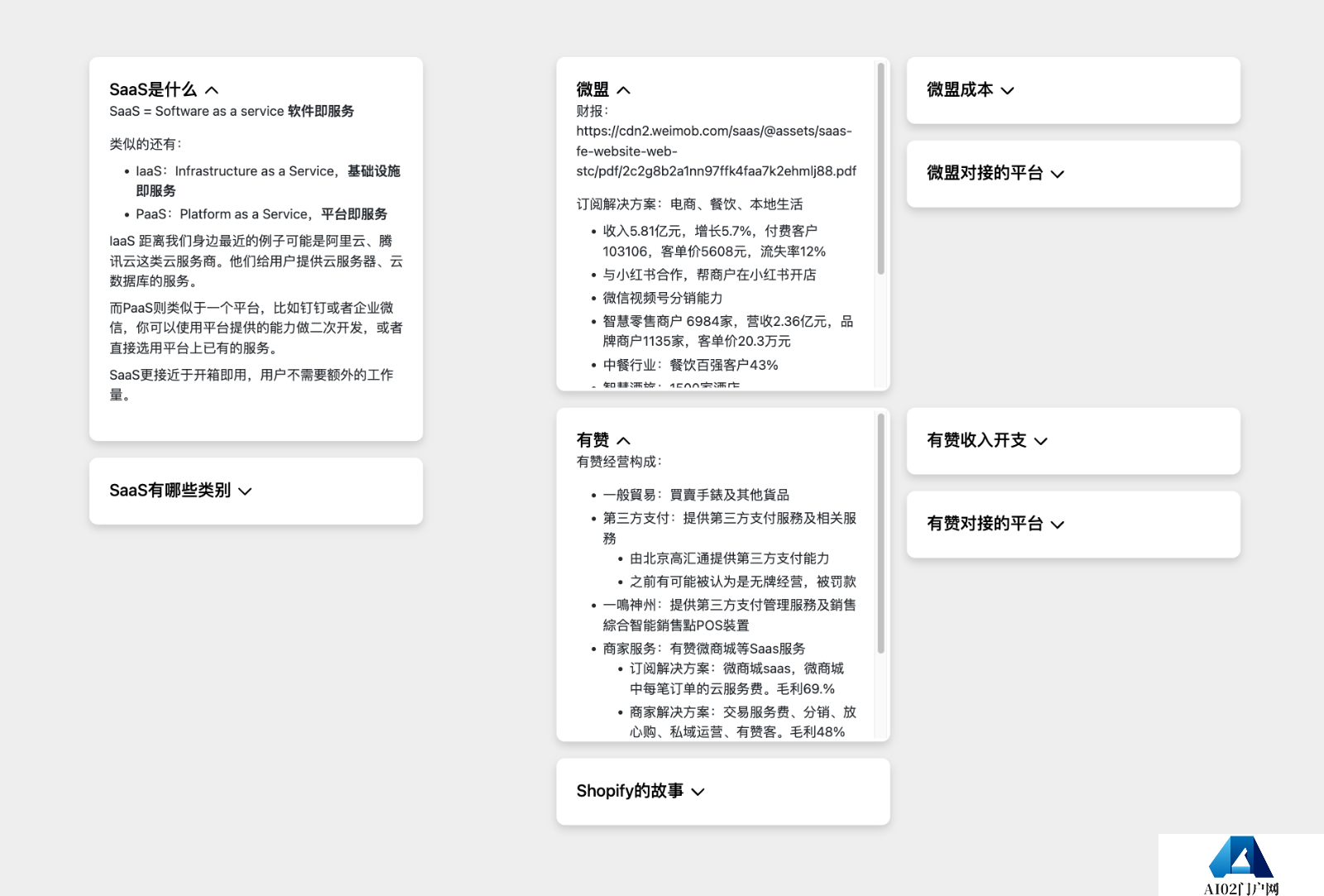Click paragraph starting '而PaaS则类似于'

point(257,328)
